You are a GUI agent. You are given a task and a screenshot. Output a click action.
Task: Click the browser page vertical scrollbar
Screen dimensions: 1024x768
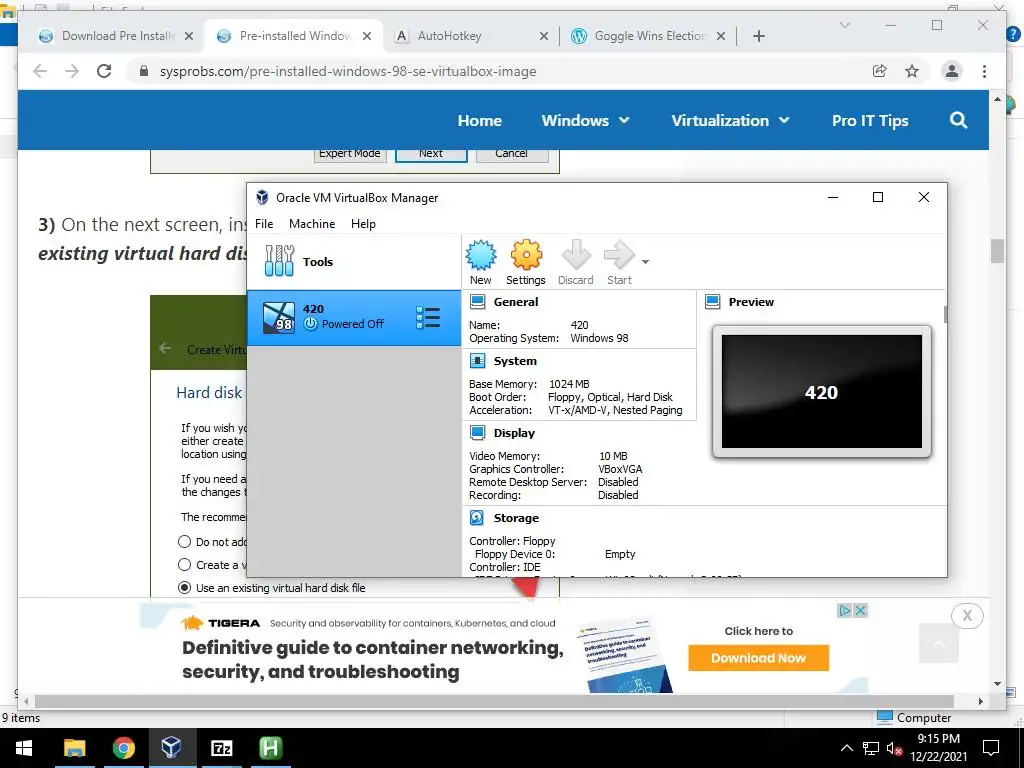[x=997, y=251]
